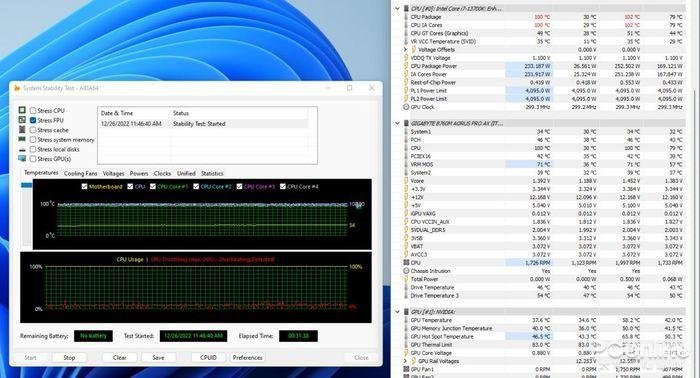Collapse the GIGABYTE B760M AORUS PRO group

tap(397, 123)
